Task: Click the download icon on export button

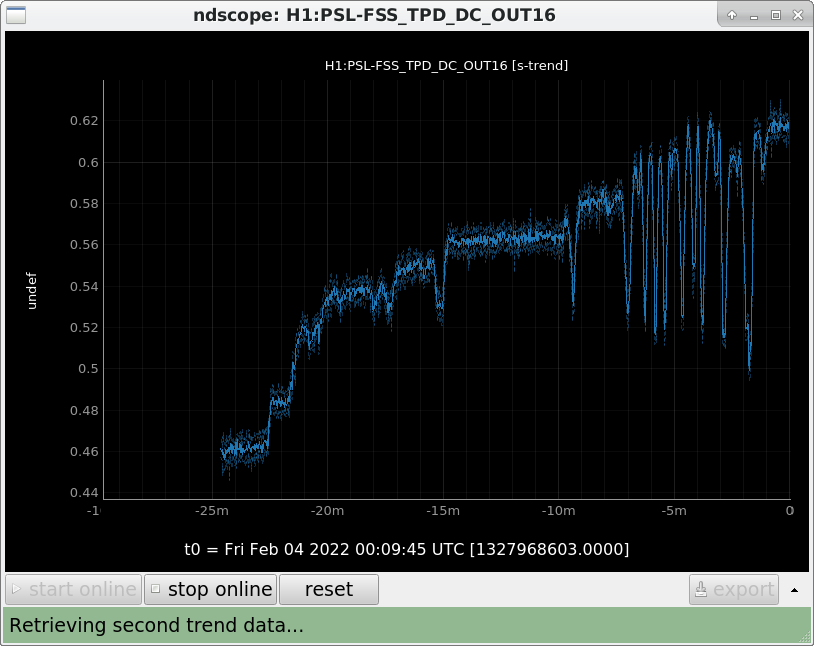Action: (701, 589)
